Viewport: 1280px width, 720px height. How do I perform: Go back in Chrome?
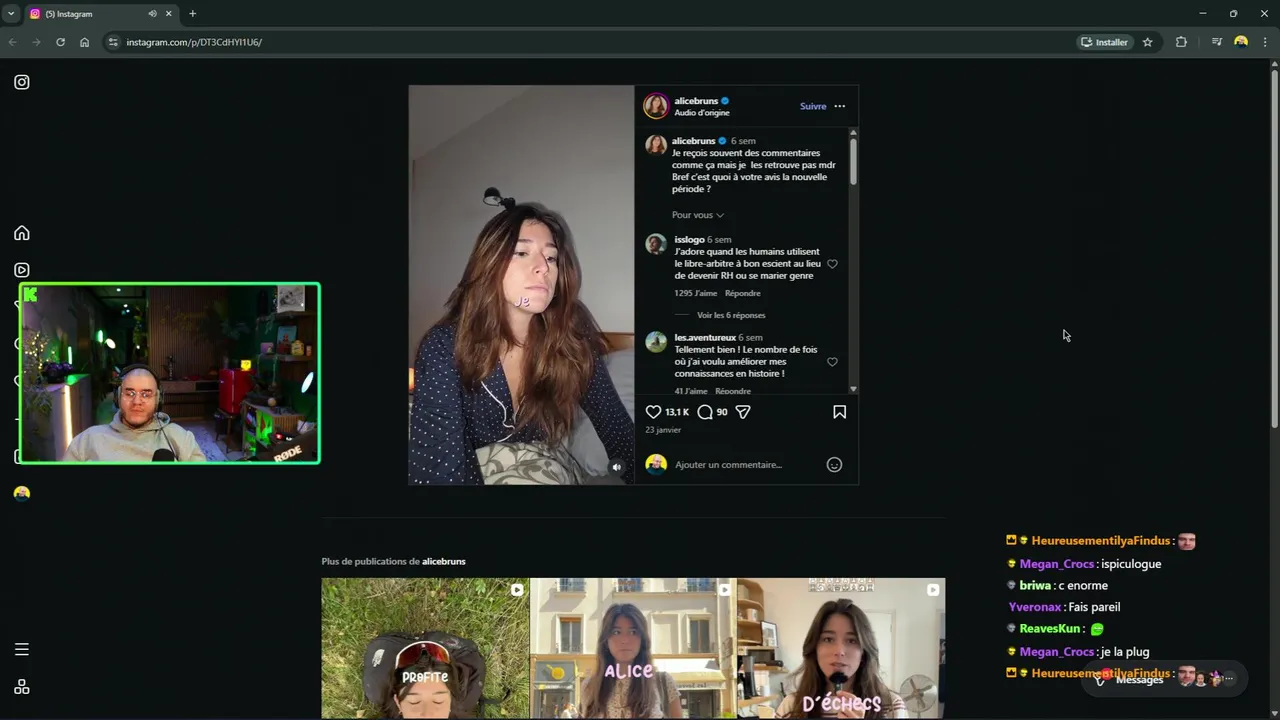12,42
